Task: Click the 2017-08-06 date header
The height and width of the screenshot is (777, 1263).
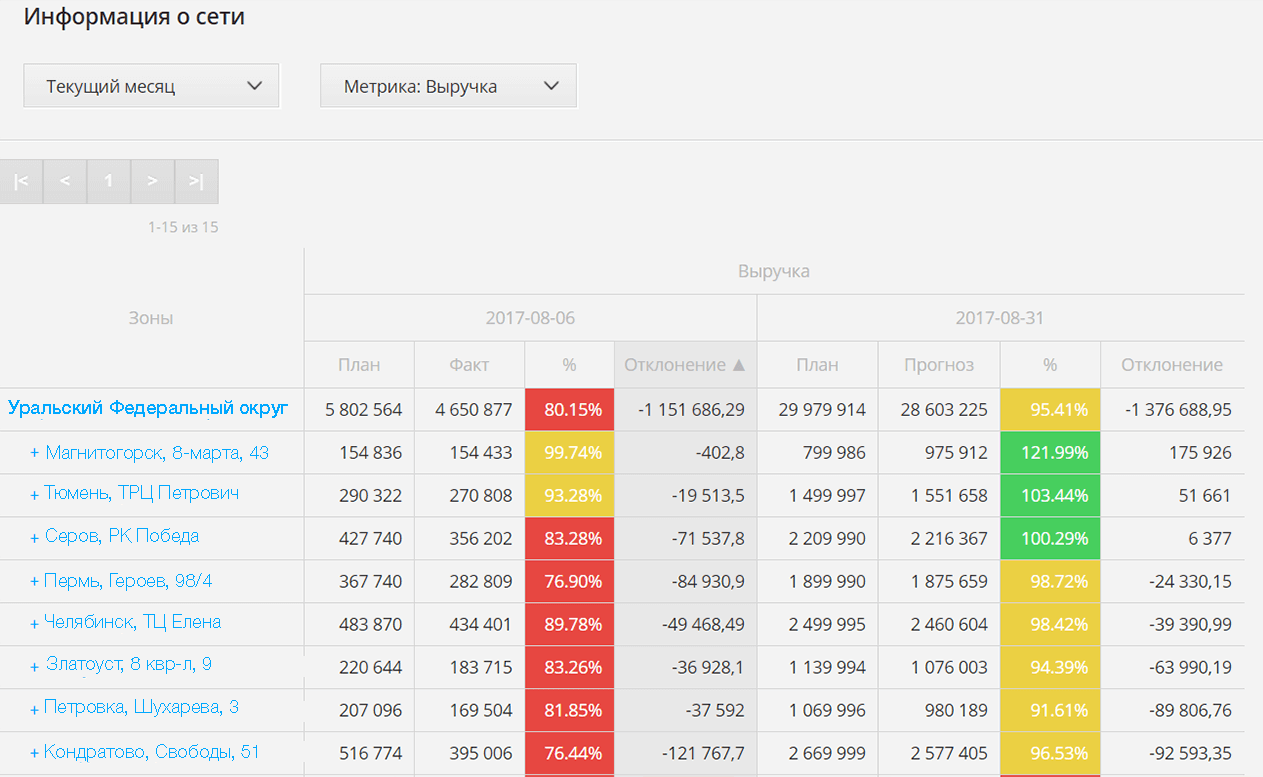Action: 530,318
